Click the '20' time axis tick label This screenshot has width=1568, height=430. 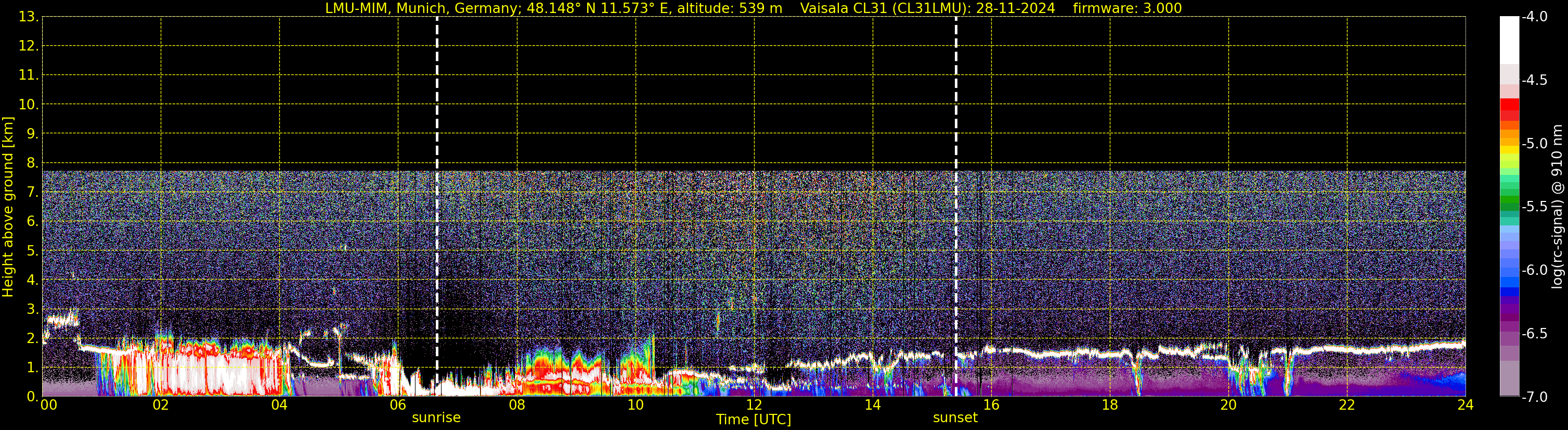click(x=1228, y=405)
